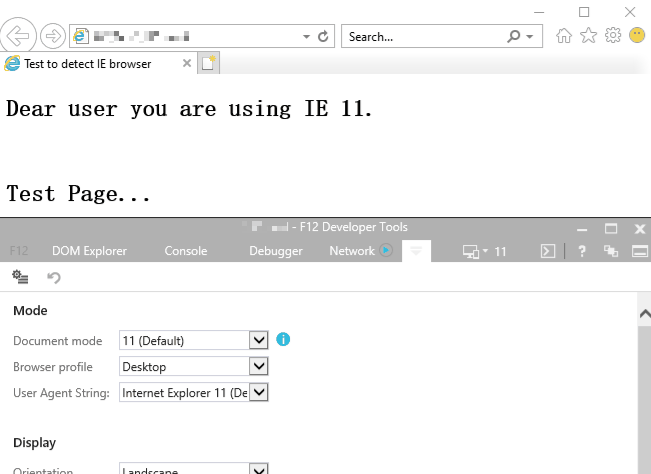Switch to the DOM Explorer tab

(x=89, y=251)
